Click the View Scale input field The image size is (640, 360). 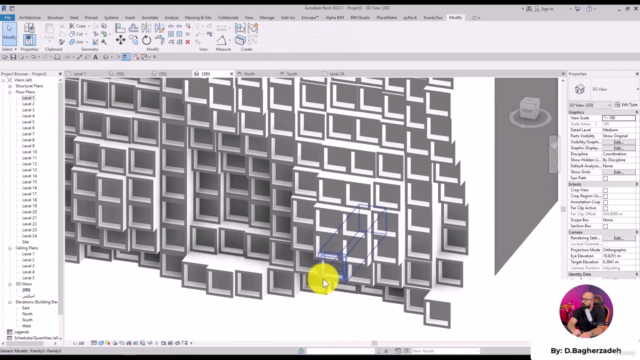click(619, 118)
